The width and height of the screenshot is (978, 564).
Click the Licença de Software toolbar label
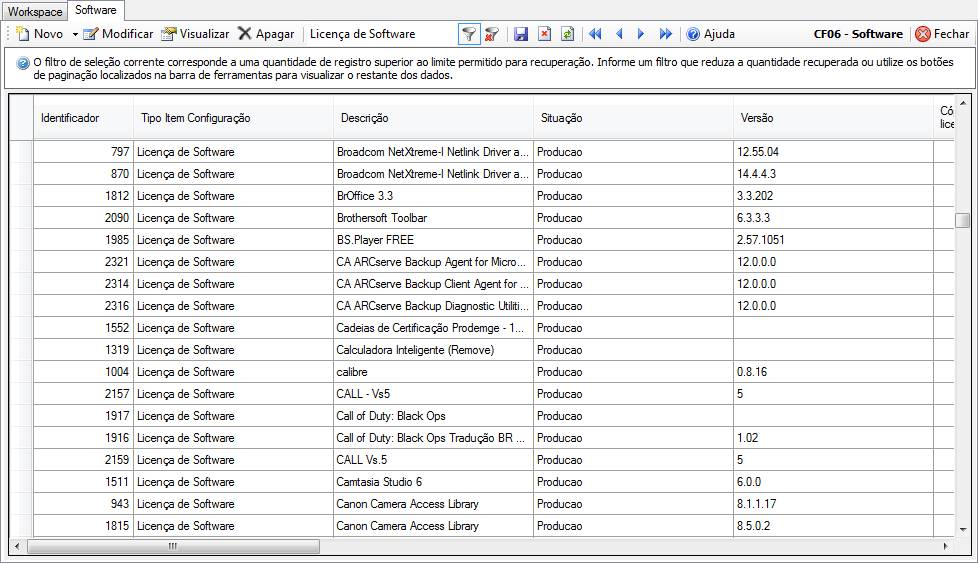click(x=362, y=34)
